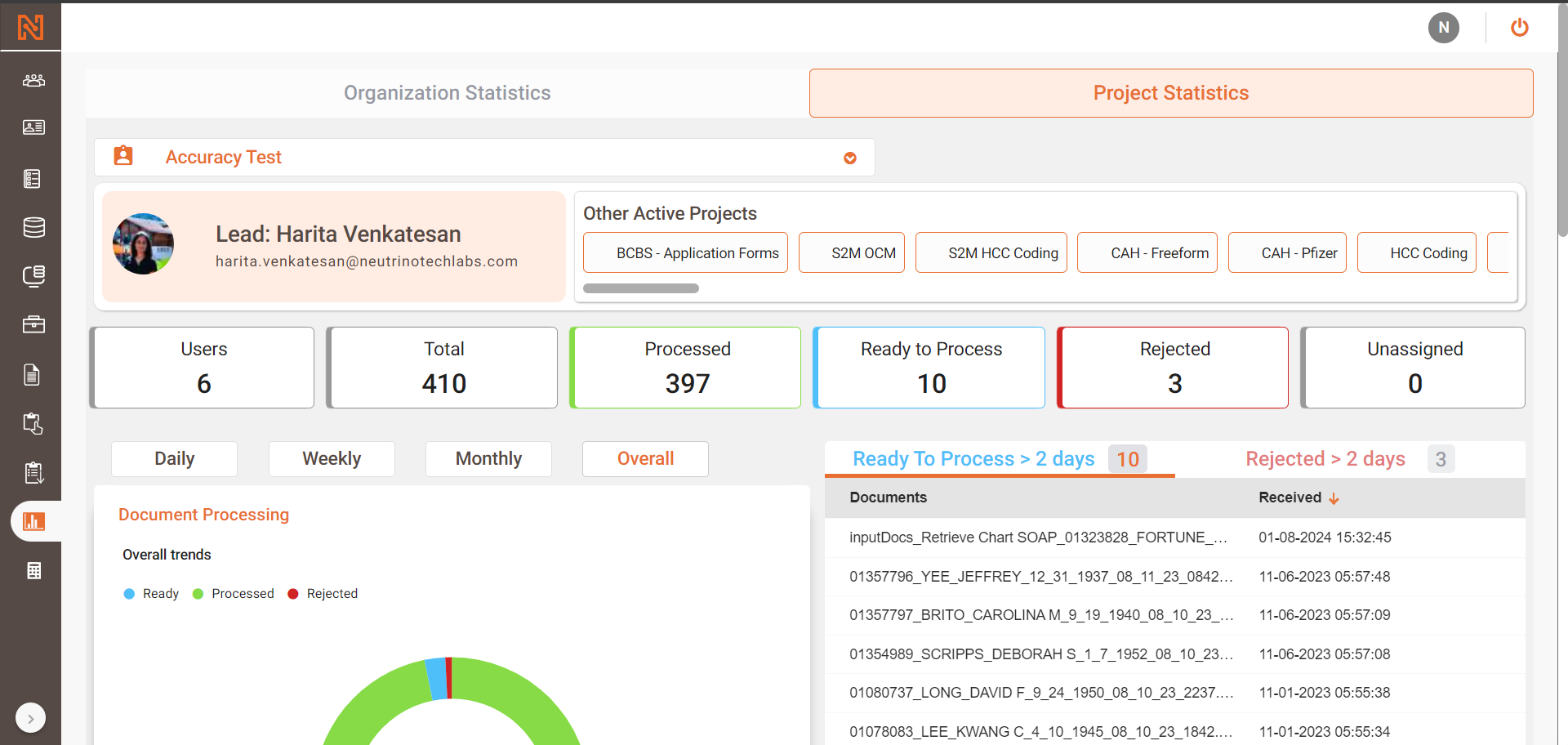Toggle Ready legend blue dot

pos(129,594)
